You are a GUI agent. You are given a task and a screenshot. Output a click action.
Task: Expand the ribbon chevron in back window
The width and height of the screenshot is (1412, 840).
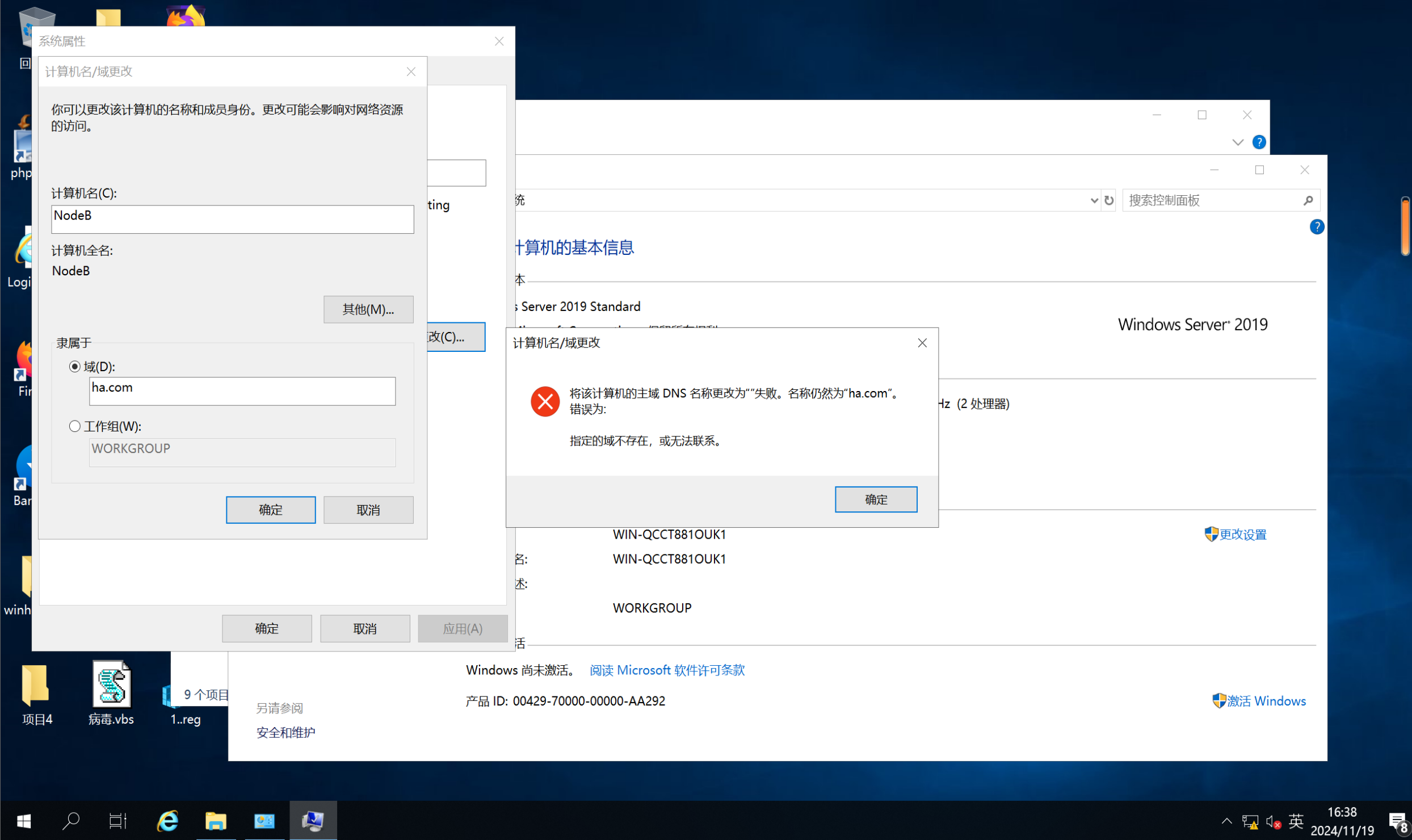click(1237, 142)
